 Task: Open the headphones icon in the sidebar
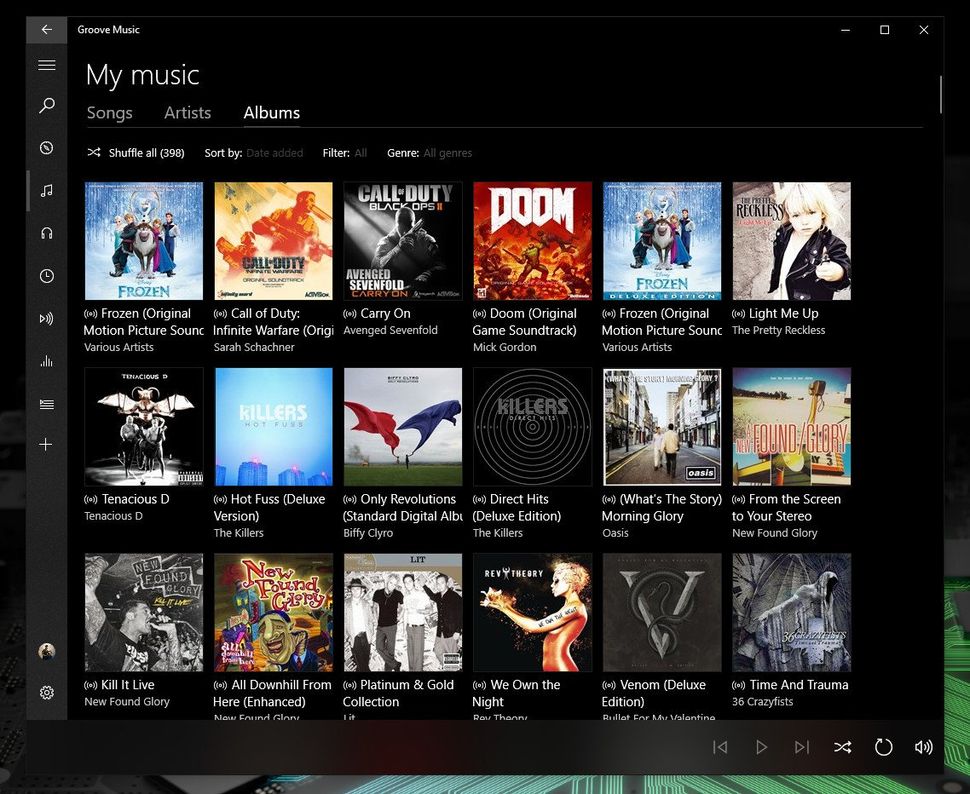click(46, 232)
